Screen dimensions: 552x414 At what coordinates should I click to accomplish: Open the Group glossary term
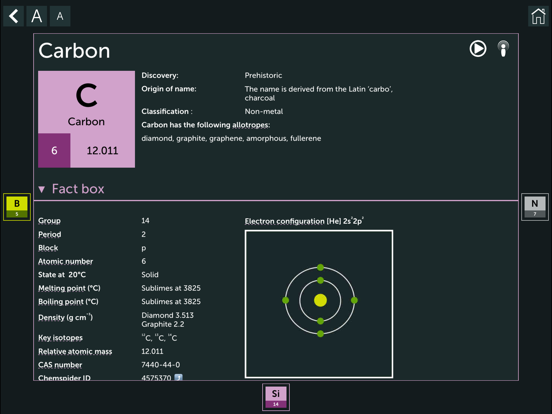pos(49,221)
